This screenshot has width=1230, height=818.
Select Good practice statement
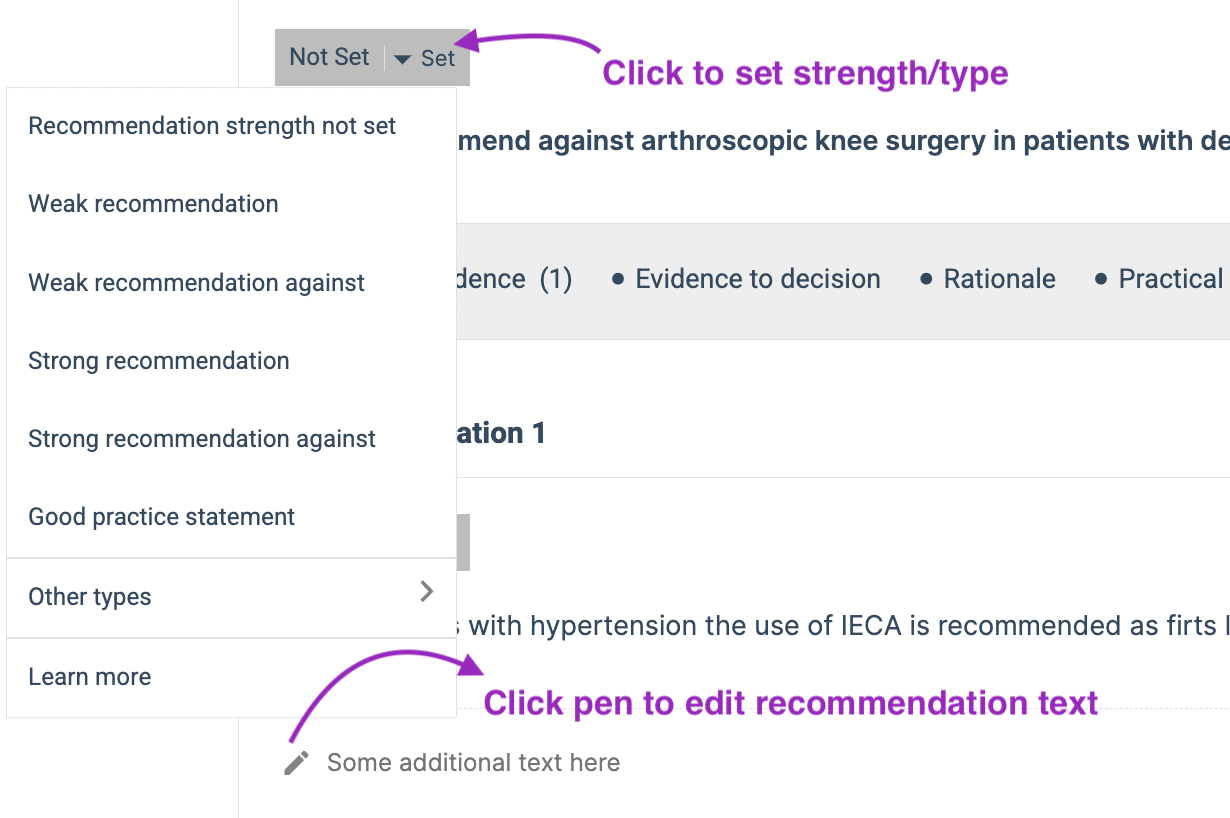coord(231,517)
